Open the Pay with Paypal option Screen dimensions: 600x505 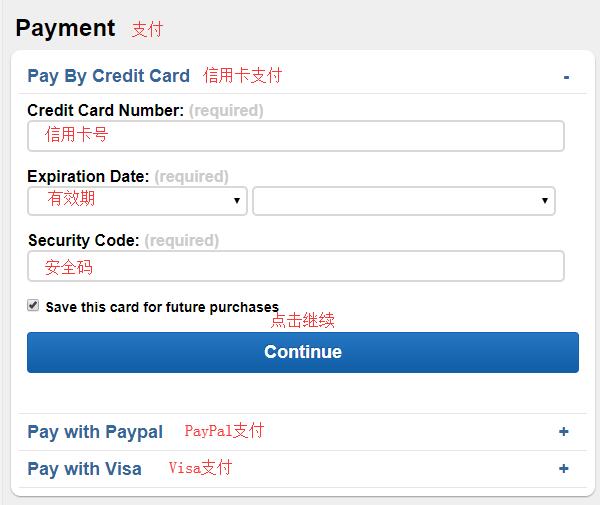(x=95, y=432)
